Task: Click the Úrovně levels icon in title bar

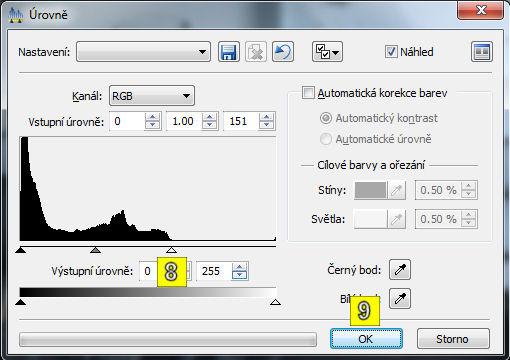Action: coord(16,15)
